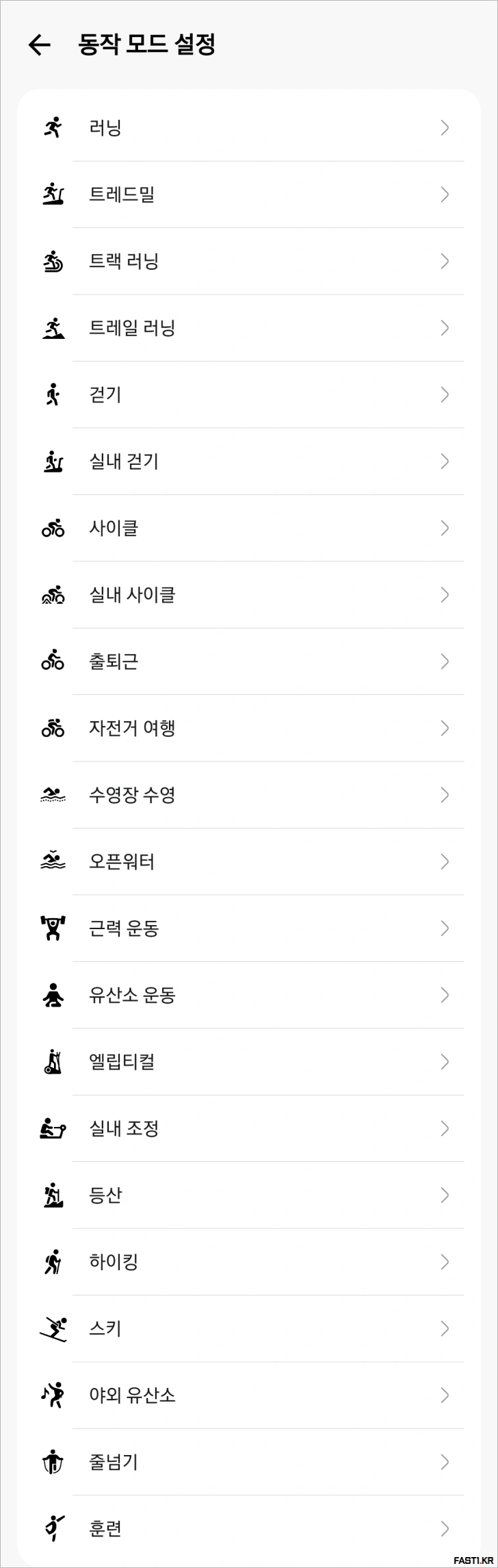Select the weightlifting icon beside 근력 운동
The height and width of the screenshot is (1568, 498).
coord(52,928)
